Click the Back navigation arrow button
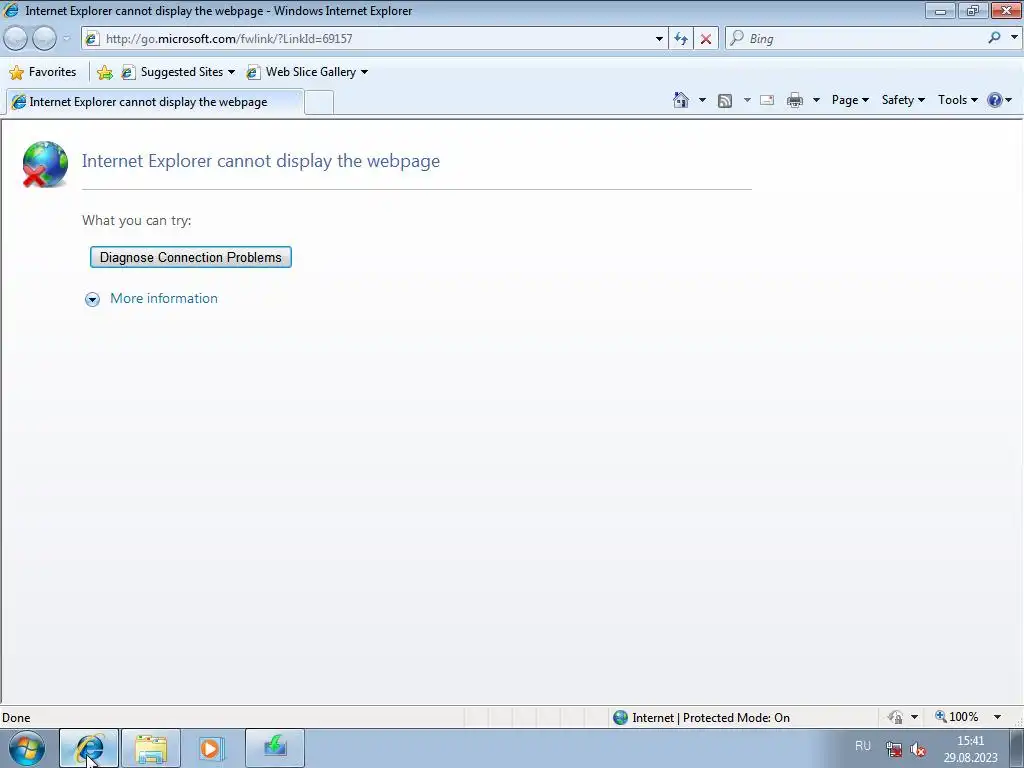This screenshot has width=1024, height=768. coord(16,39)
